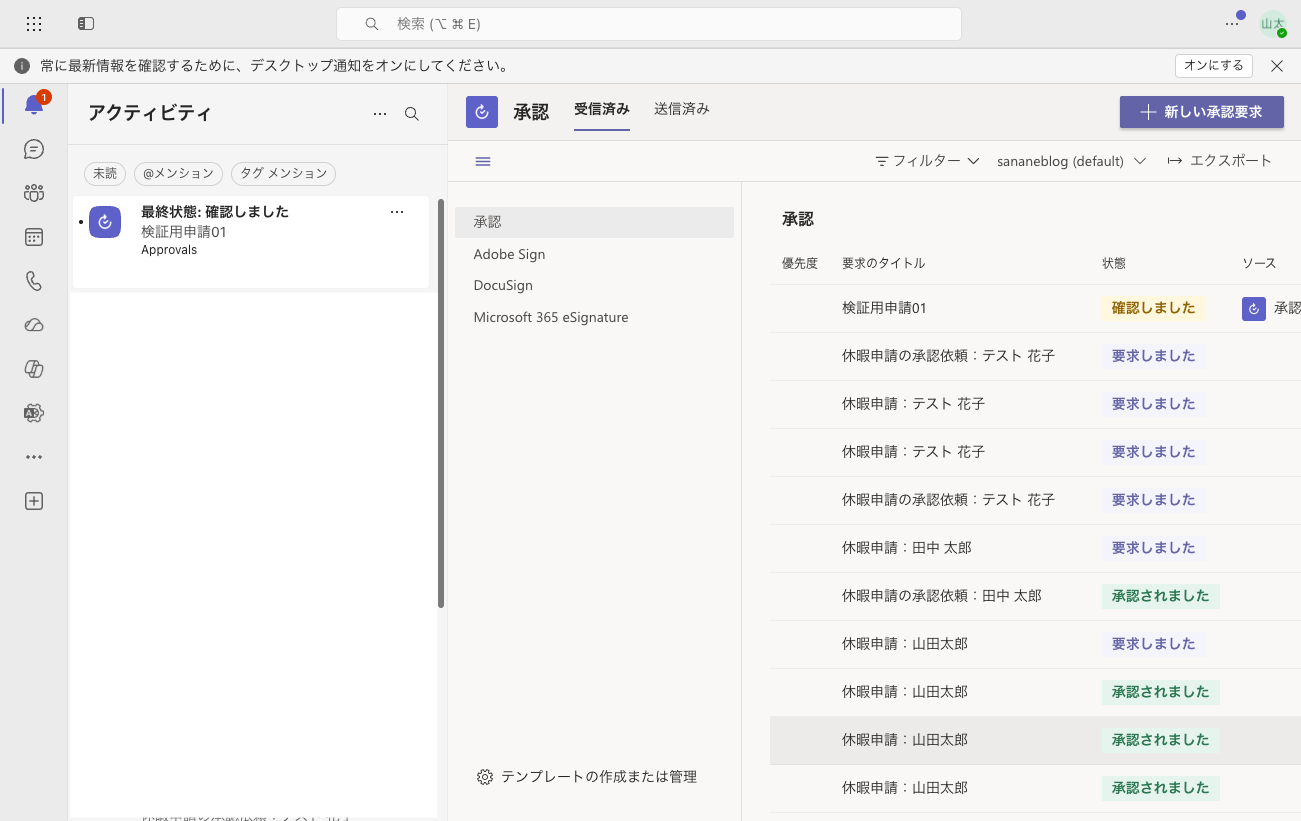The width and height of the screenshot is (1301, 821).
Task: Select Adobe Sign in the provider list
Action: tap(594, 254)
